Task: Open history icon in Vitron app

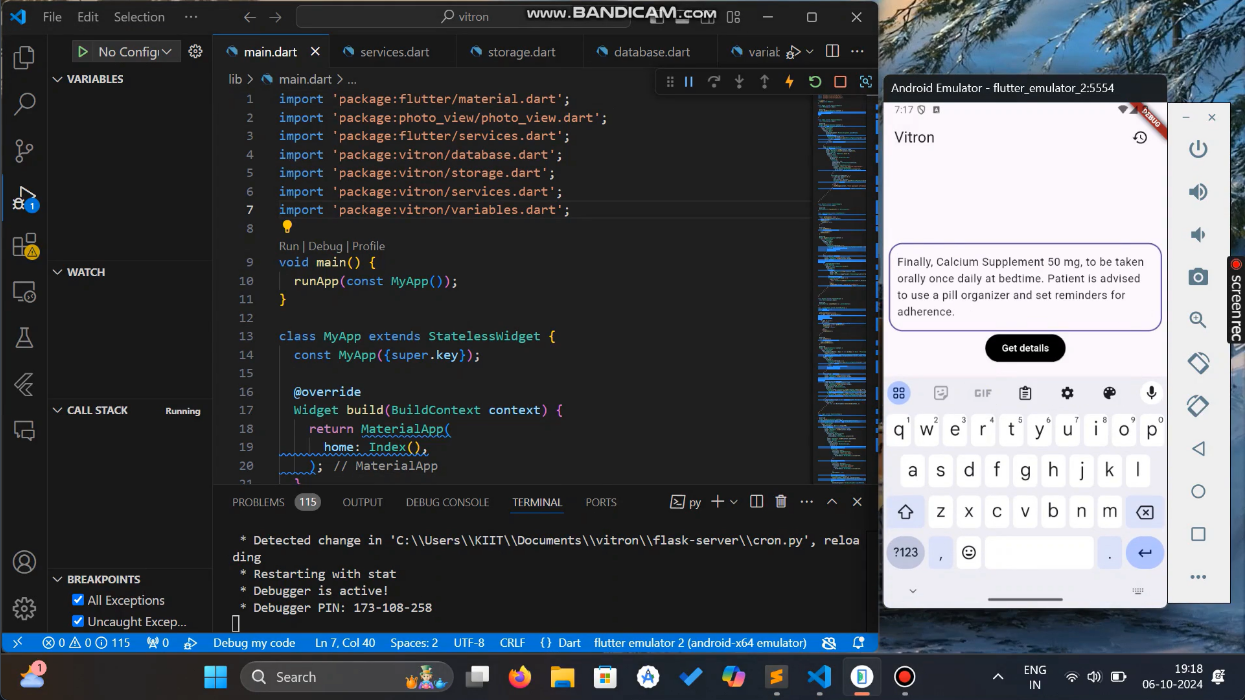Action: tap(1140, 138)
